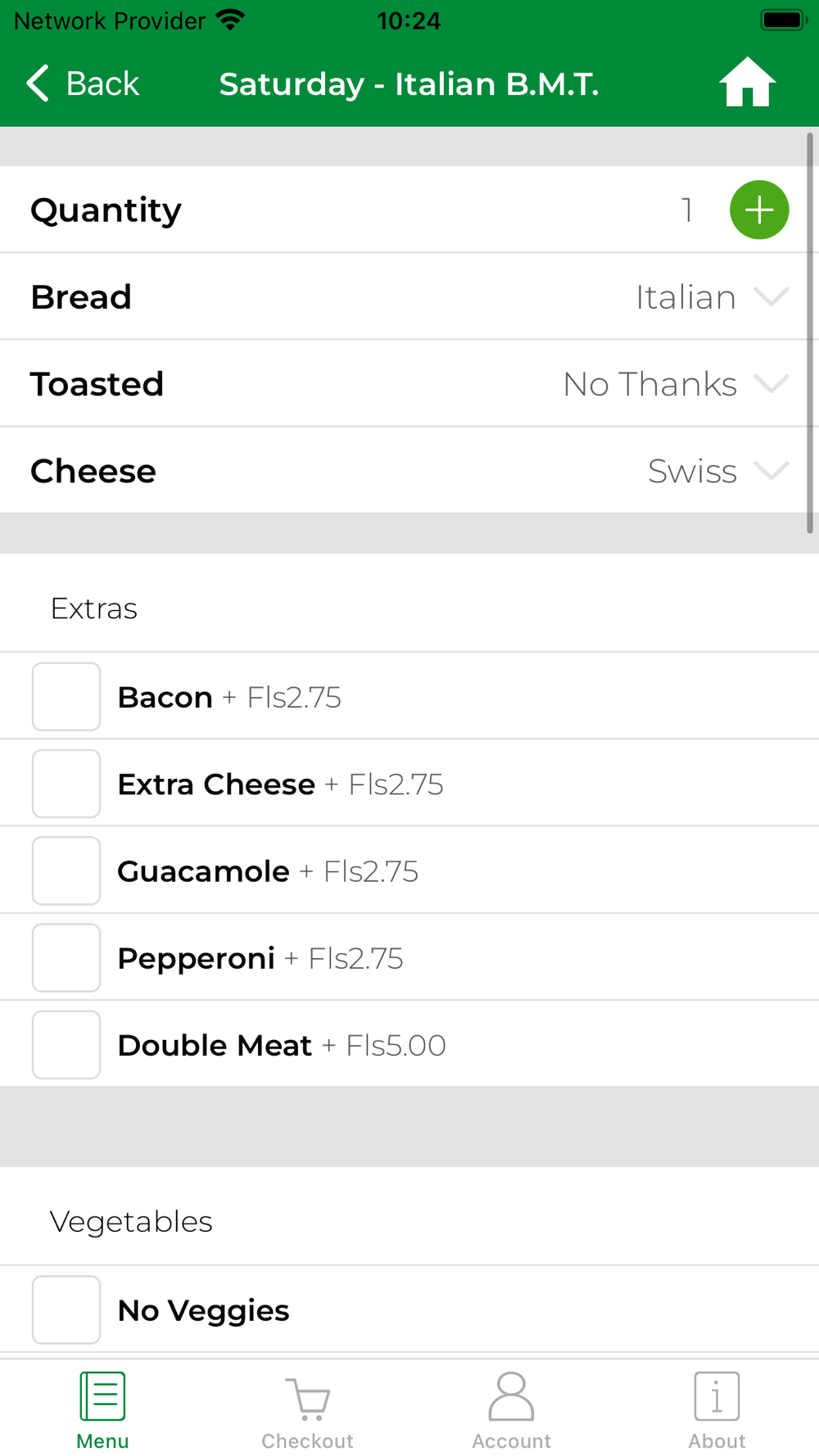Viewport: 819px width, 1456px height.
Task: Tick the Guacamole checkbox
Action: click(66, 870)
